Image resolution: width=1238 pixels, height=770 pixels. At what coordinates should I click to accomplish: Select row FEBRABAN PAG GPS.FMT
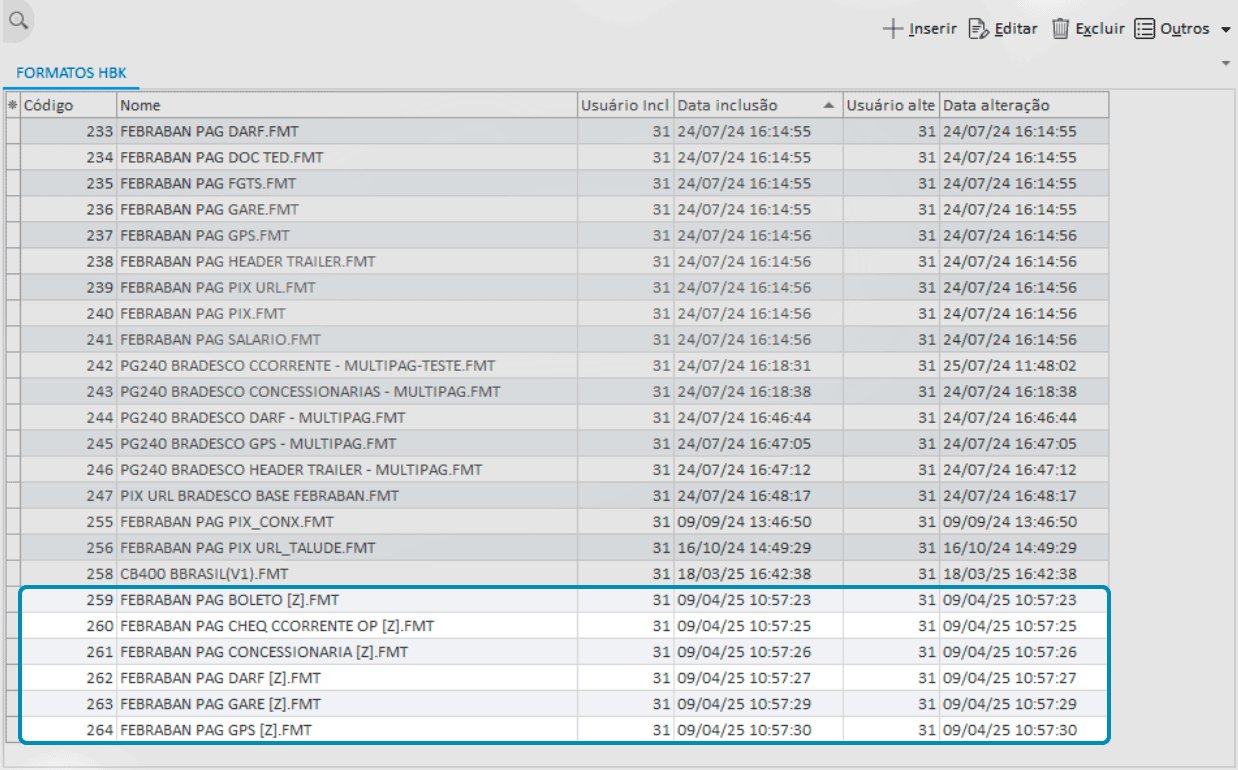point(557,235)
